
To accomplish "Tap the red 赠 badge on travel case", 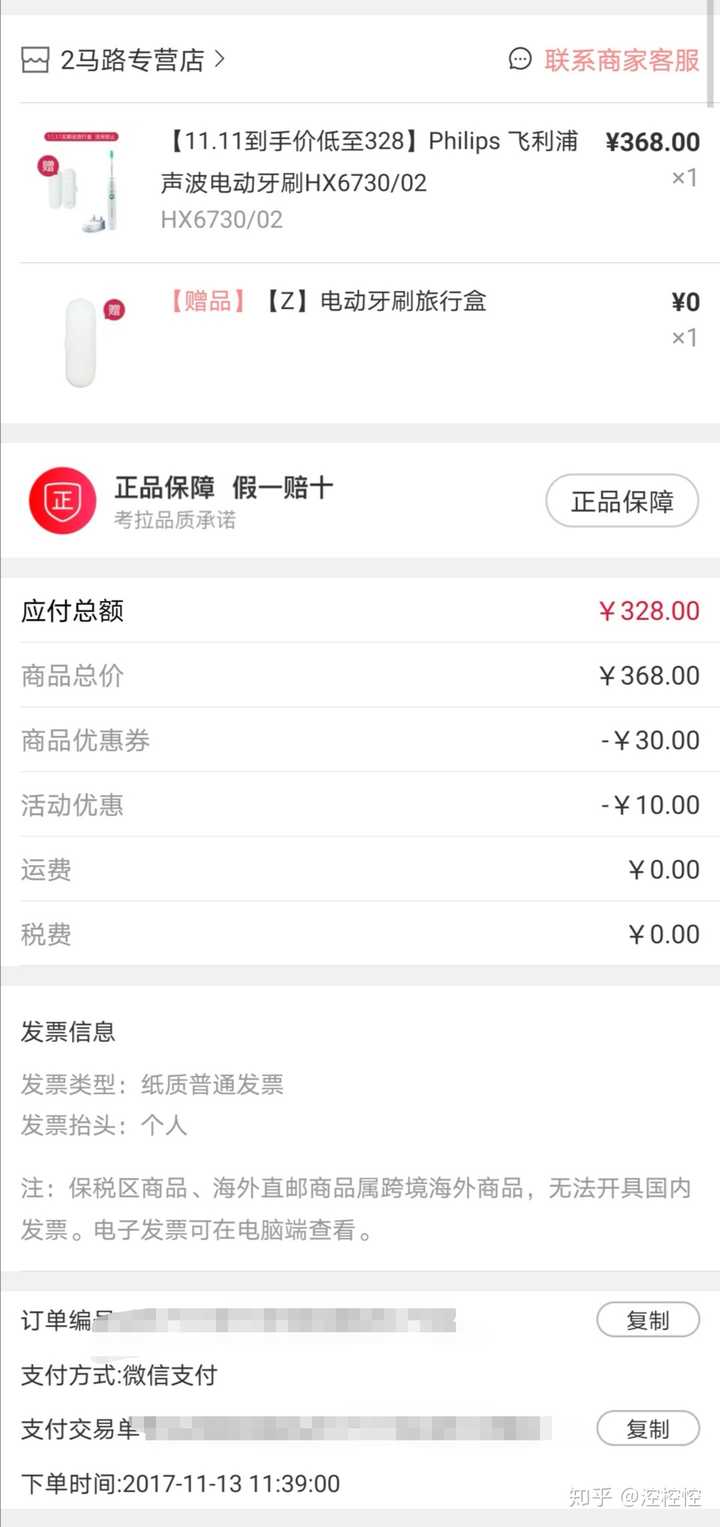I will point(115,310).
